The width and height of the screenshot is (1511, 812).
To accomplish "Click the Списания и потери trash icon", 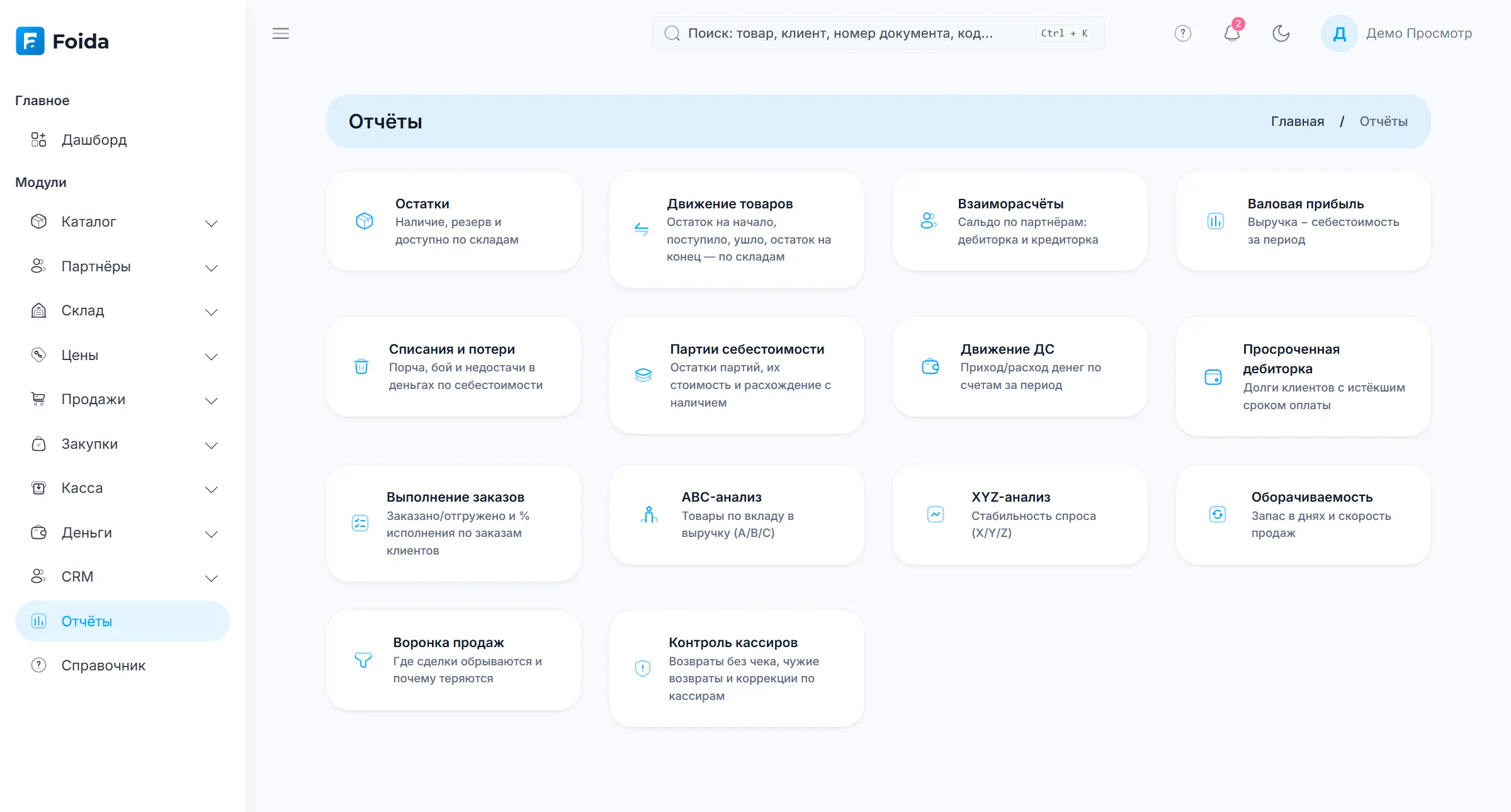I will [x=361, y=366].
